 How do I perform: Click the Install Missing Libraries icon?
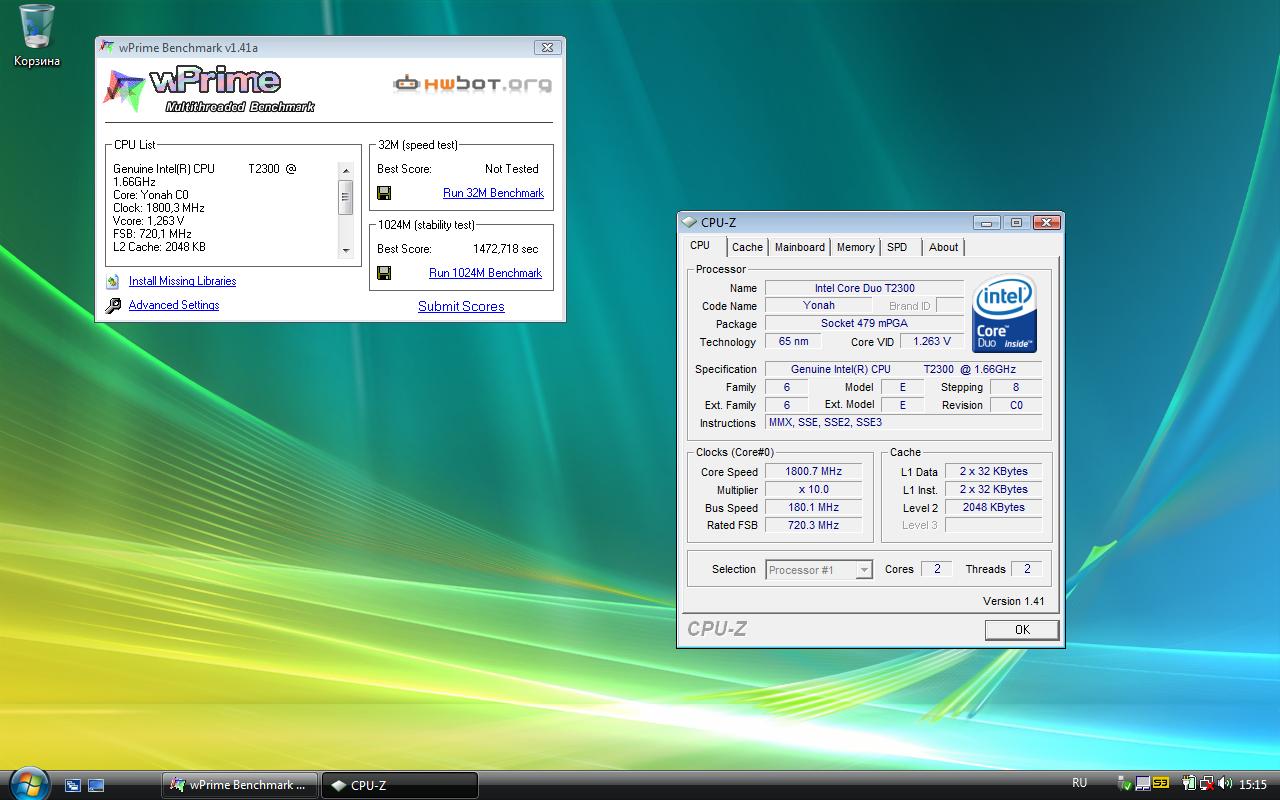(x=112, y=281)
